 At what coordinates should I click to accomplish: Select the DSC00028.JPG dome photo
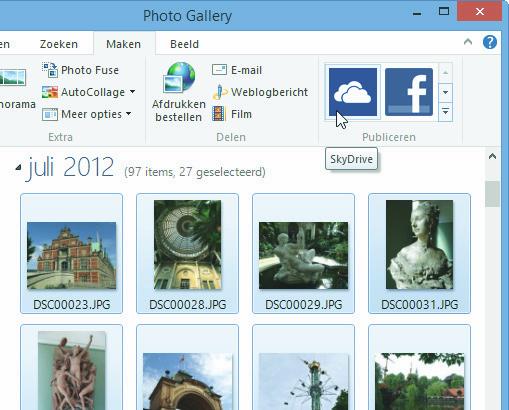tap(187, 254)
